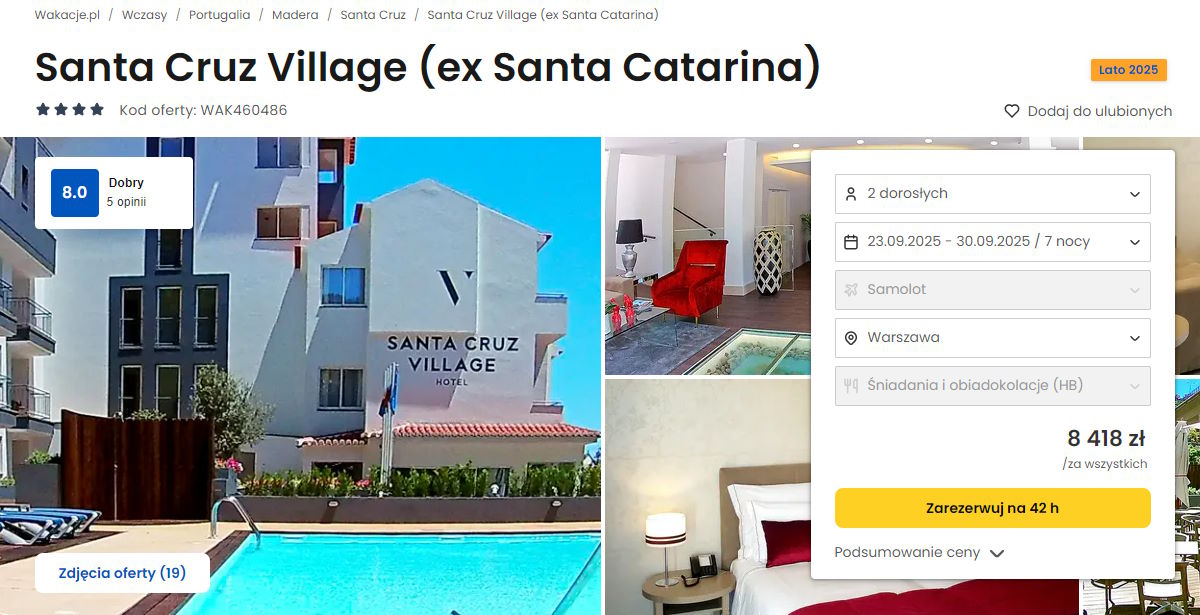Go to Portugalia in breadcrumb
The image size is (1200, 615).
point(220,15)
